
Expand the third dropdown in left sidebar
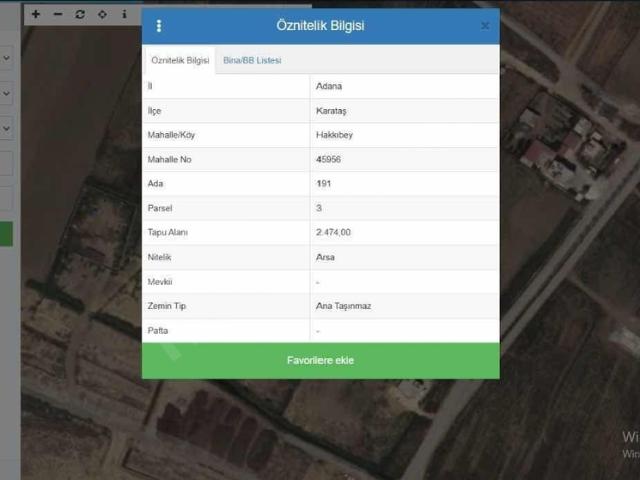(7, 128)
